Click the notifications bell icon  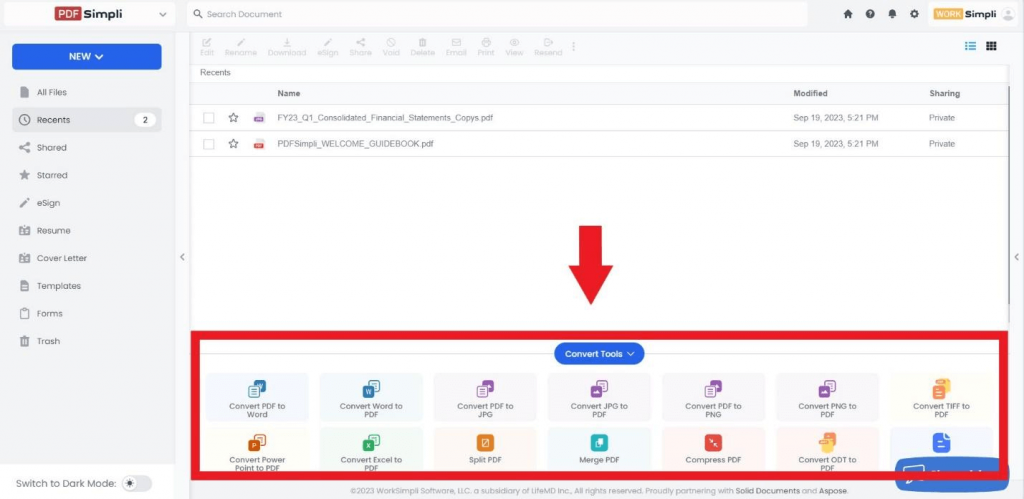[892, 14]
